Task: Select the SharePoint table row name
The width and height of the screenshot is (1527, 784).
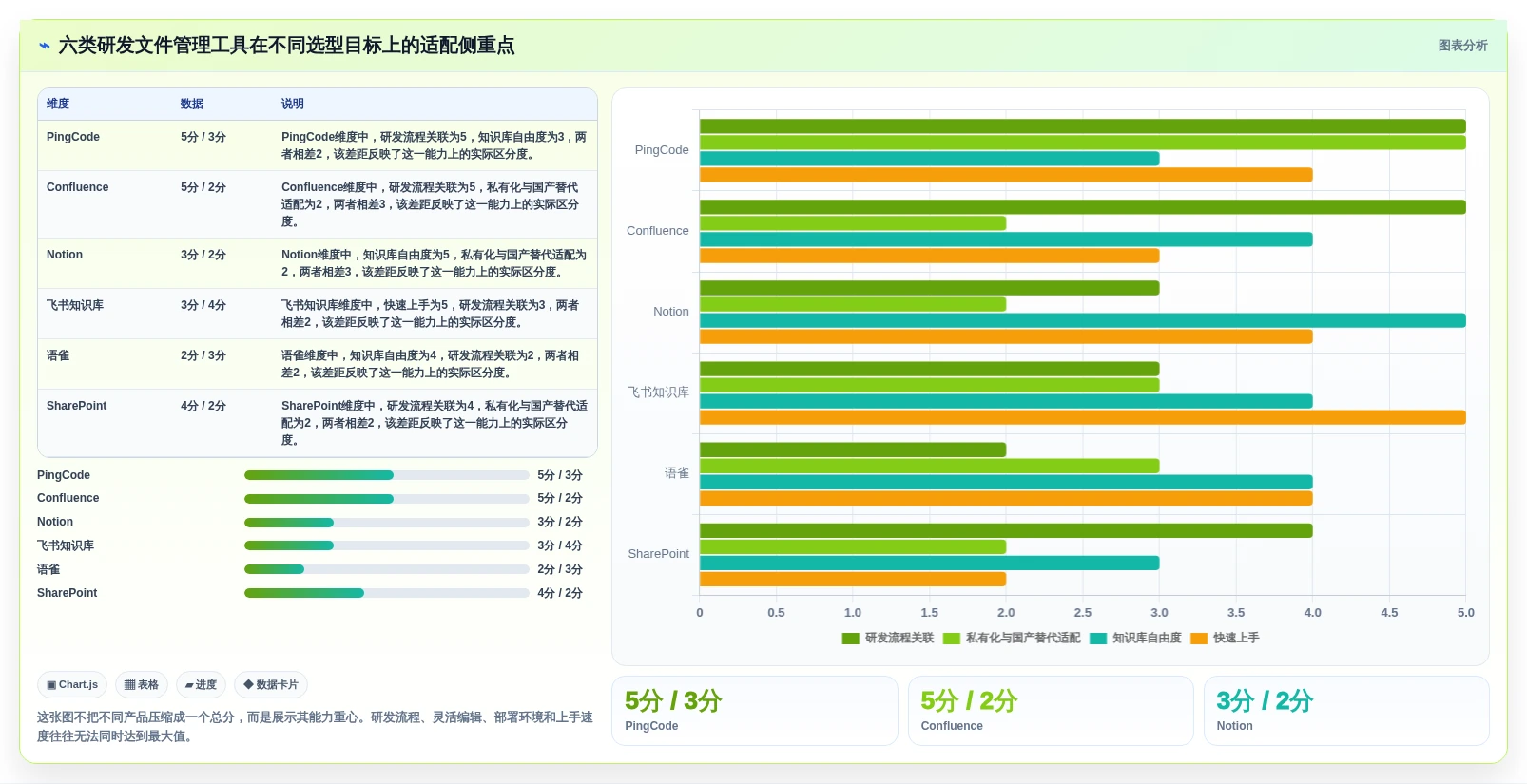Action: click(76, 406)
